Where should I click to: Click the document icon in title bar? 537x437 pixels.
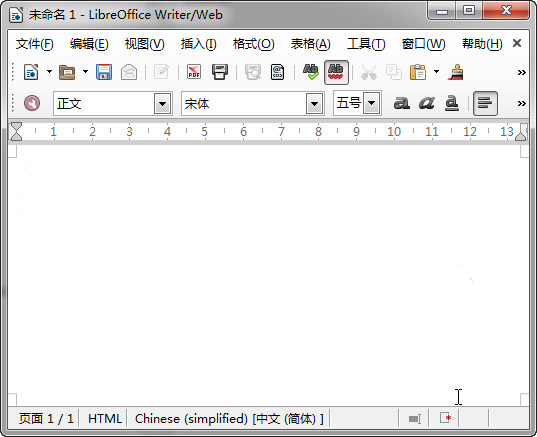(x=16, y=15)
